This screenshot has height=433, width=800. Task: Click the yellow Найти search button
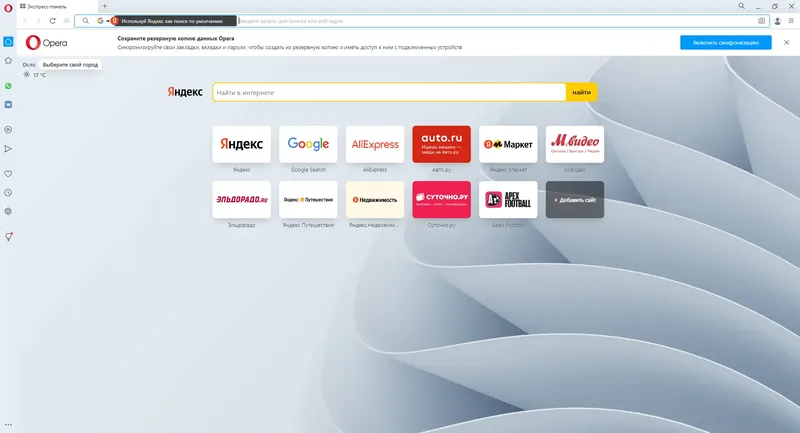coord(582,92)
